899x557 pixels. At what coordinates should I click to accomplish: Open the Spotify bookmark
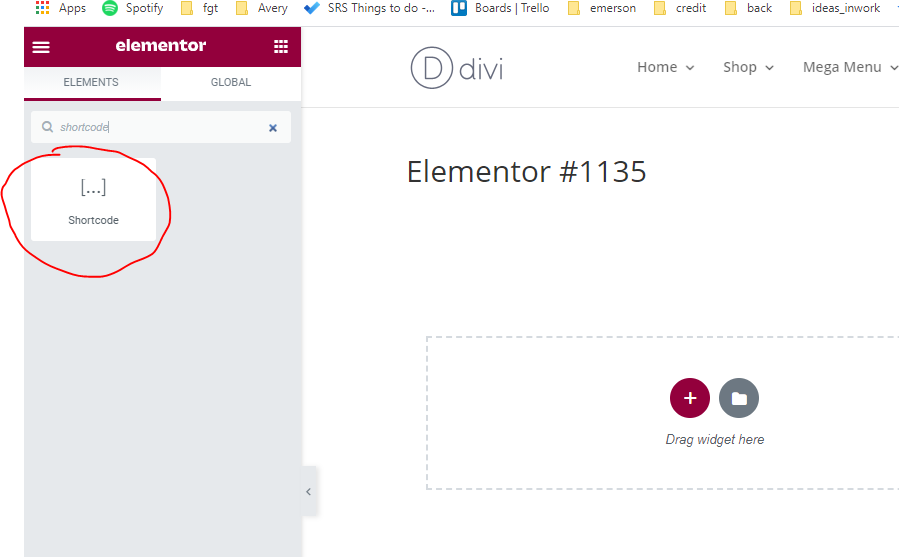pos(132,8)
